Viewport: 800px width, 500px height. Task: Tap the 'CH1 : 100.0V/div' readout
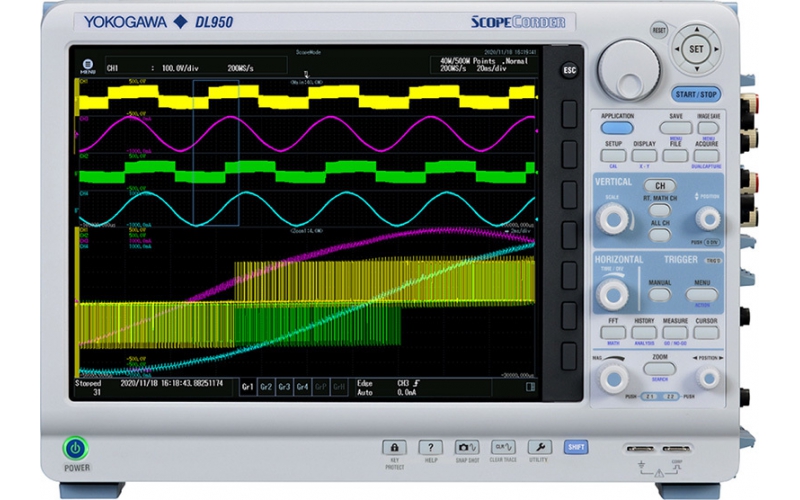pos(153,68)
